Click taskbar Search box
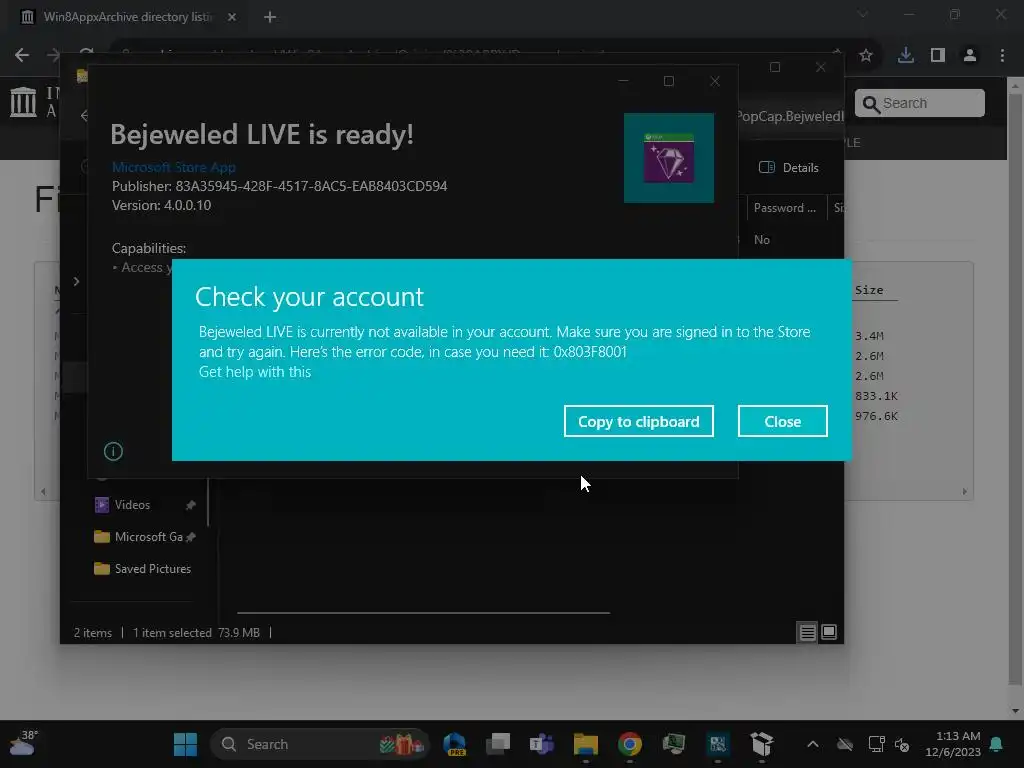This screenshot has width=1024, height=768. tap(319, 744)
